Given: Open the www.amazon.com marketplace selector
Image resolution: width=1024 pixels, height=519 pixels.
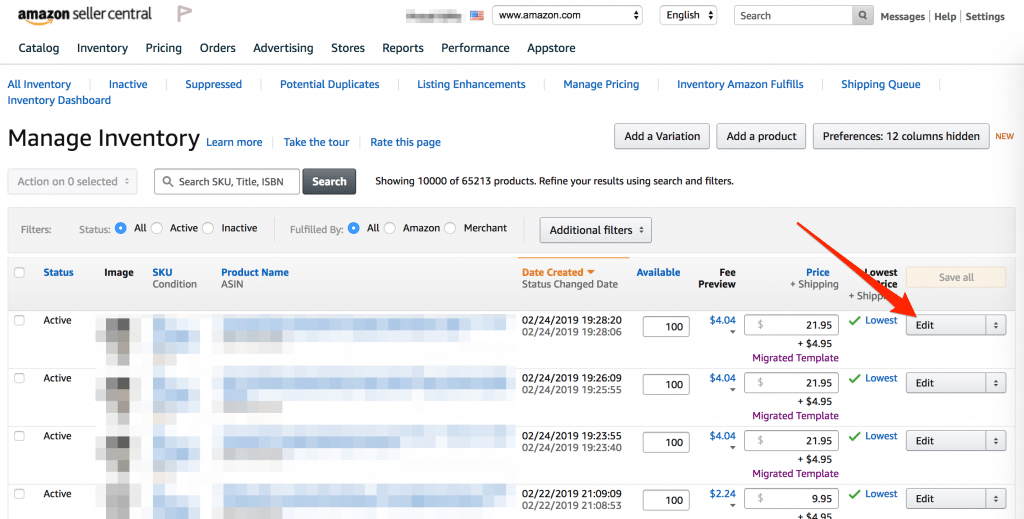Looking at the screenshot, I should (568, 16).
